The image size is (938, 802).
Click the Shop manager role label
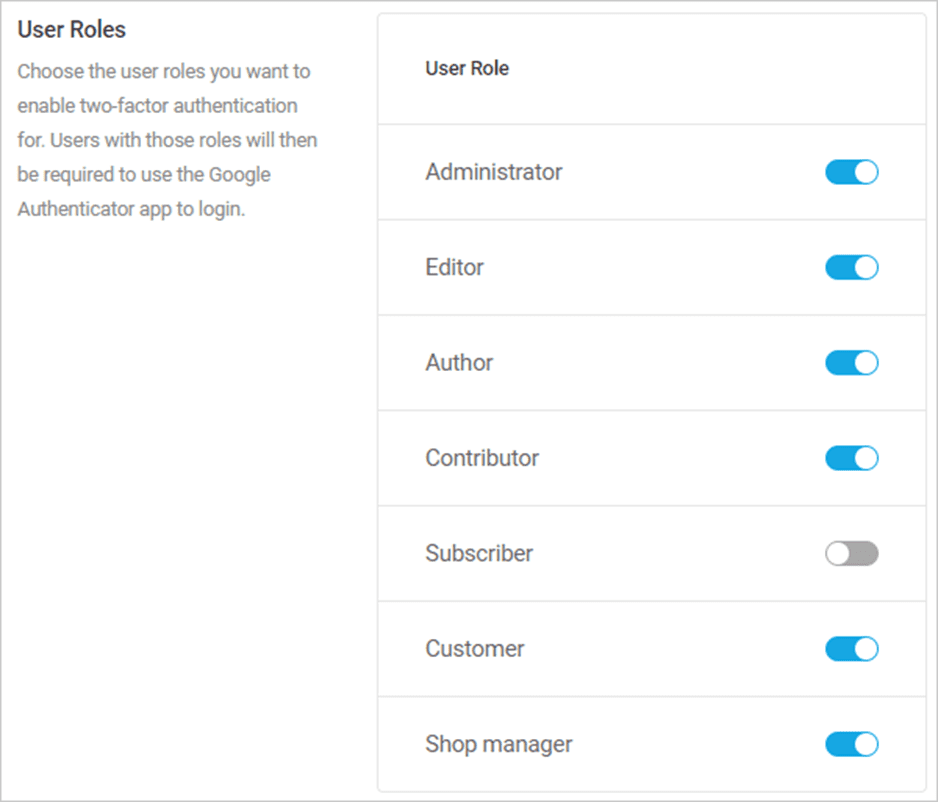(498, 745)
